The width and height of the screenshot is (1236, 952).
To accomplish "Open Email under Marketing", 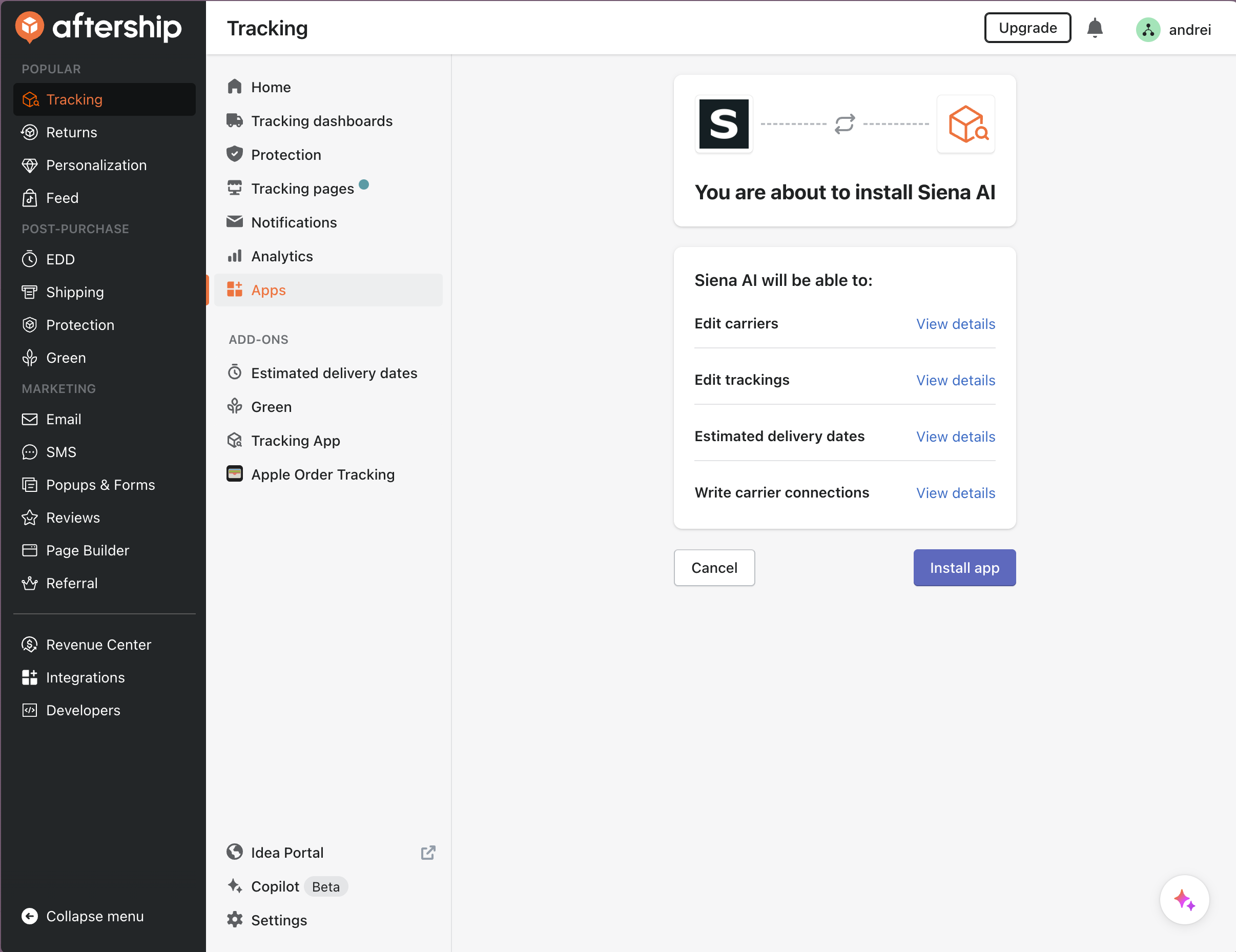I will [104, 419].
